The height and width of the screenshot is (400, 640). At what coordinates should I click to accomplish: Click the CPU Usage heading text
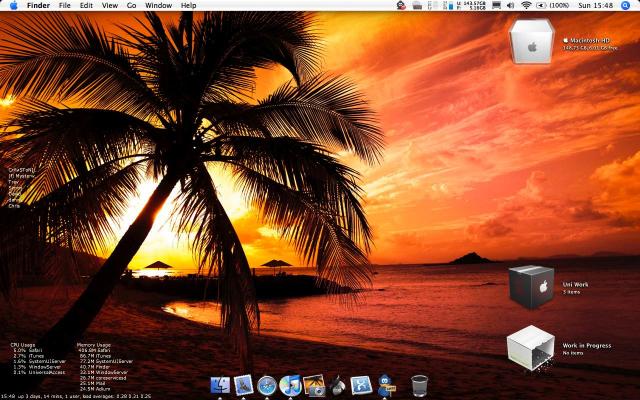(x=22, y=345)
